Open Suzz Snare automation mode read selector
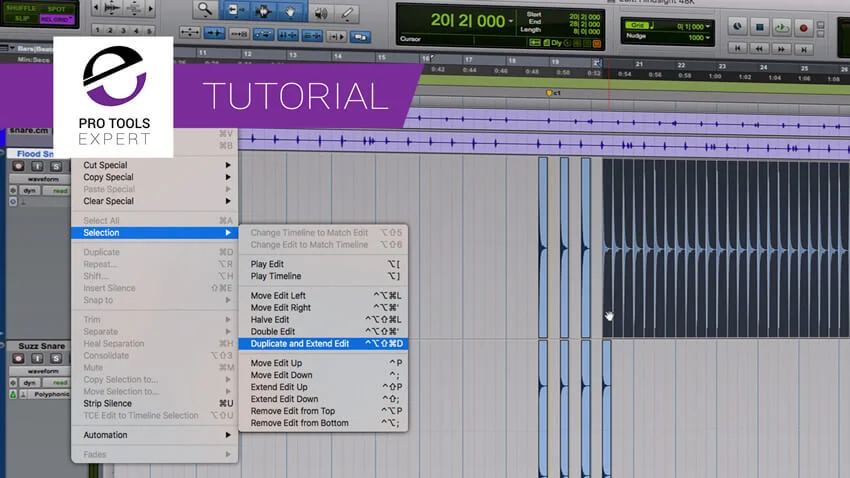 click(57, 383)
